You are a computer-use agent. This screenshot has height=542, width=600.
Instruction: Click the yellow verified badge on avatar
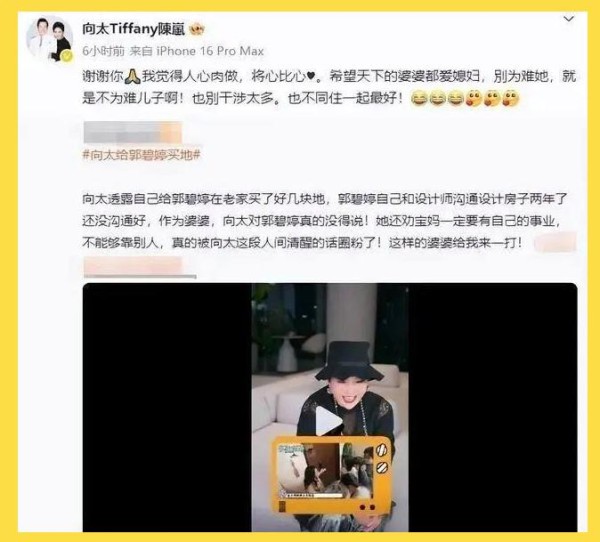click(67, 57)
